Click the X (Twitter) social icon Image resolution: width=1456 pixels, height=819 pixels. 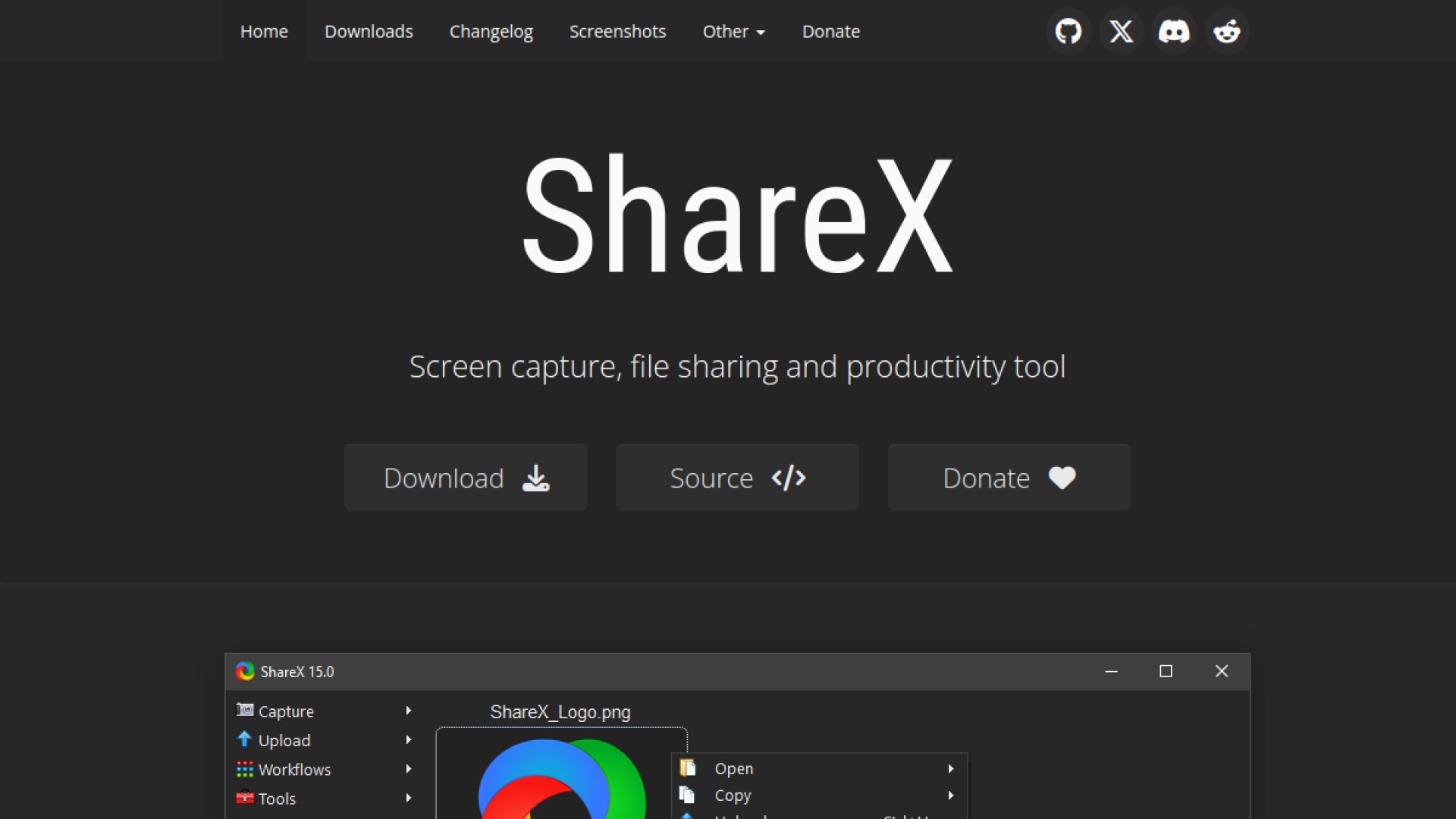pyautogui.click(x=1122, y=31)
